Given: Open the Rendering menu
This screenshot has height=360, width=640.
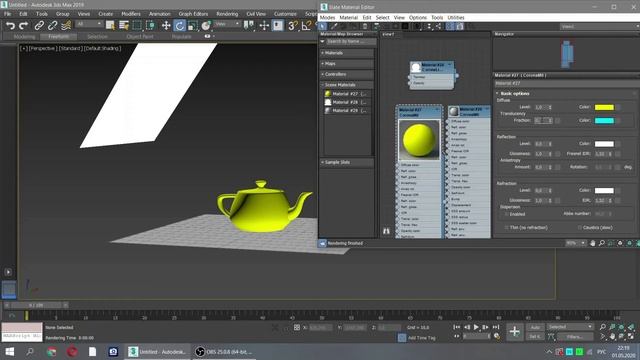Looking at the screenshot, I should 227,14.
